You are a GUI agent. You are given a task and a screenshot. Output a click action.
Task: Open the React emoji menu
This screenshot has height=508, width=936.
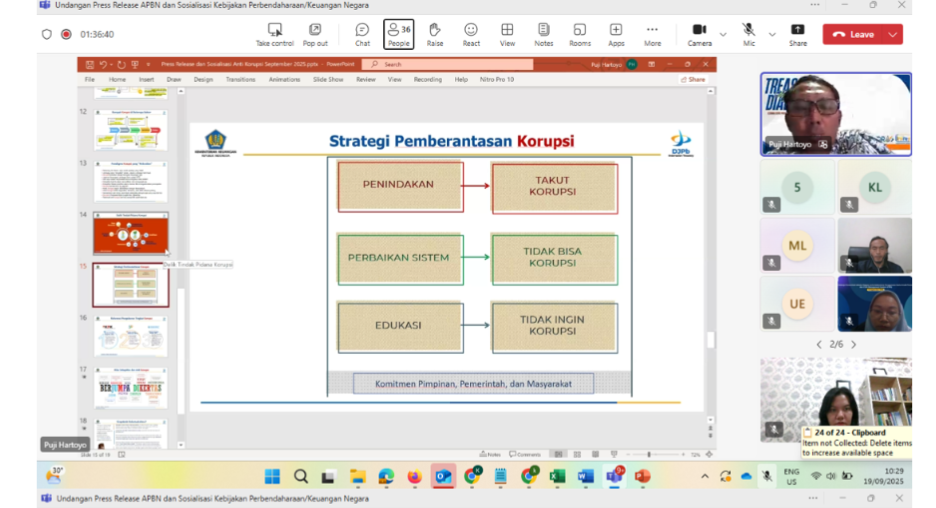click(x=471, y=34)
